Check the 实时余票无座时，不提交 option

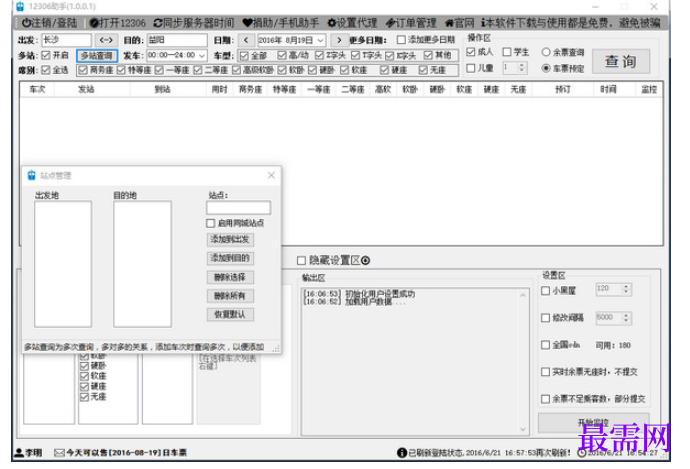(x=546, y=372)
